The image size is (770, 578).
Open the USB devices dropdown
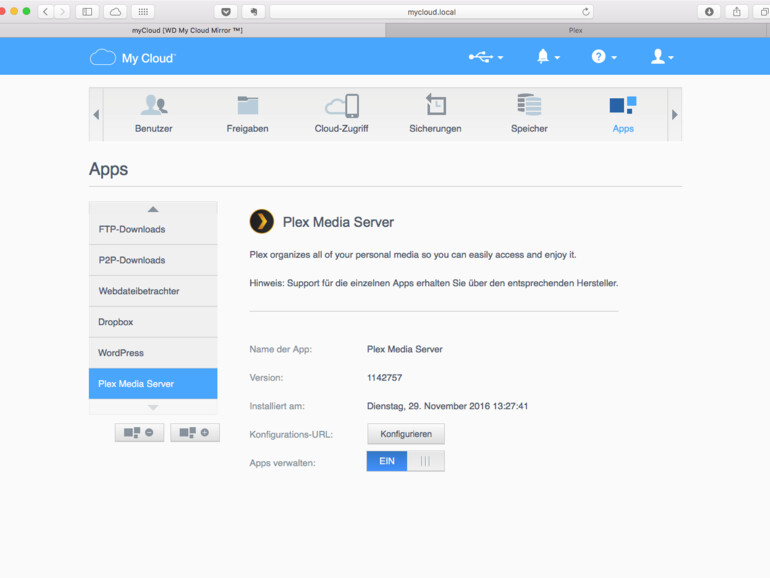pos(486,57)
